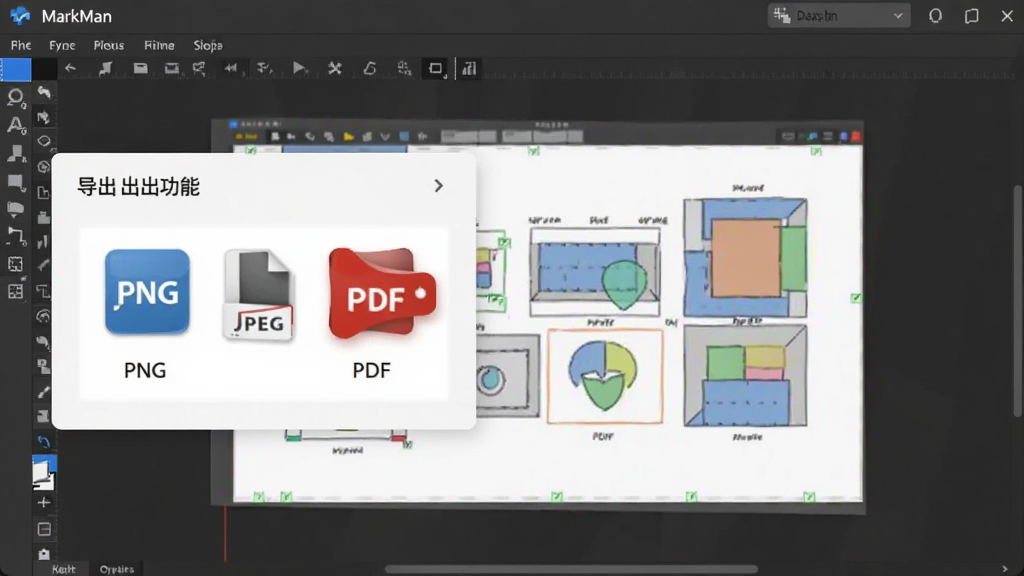
Task: Toggle green checkmark at canvas top center
Action: (x=534, y=151)
